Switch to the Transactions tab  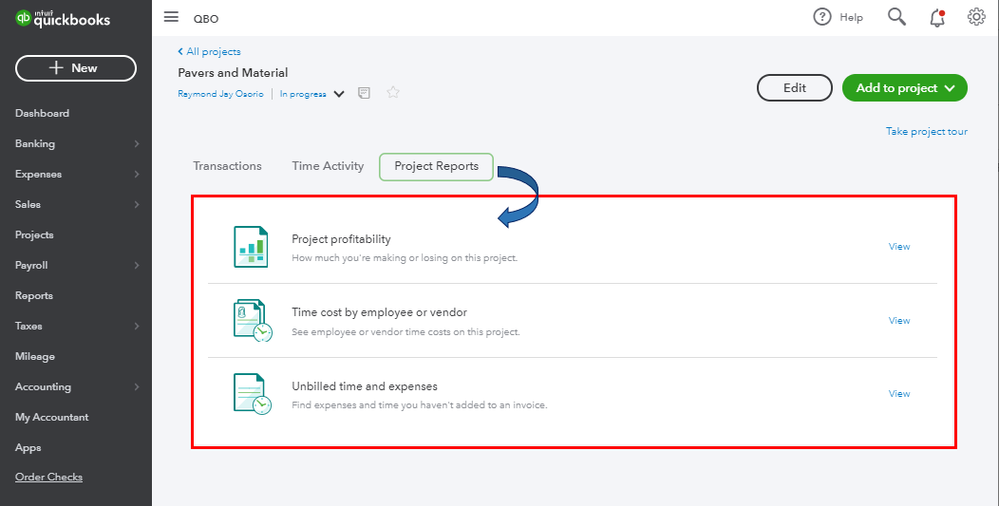227,166
